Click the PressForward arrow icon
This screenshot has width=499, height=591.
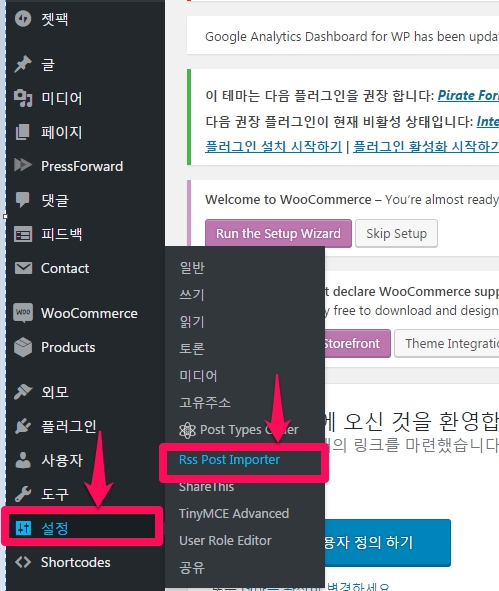coord(23,165)
